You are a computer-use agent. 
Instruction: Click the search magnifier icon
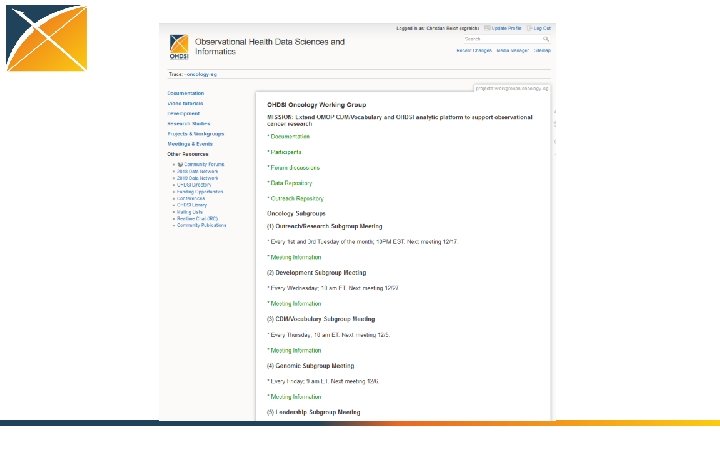click(x=546, y=39)
